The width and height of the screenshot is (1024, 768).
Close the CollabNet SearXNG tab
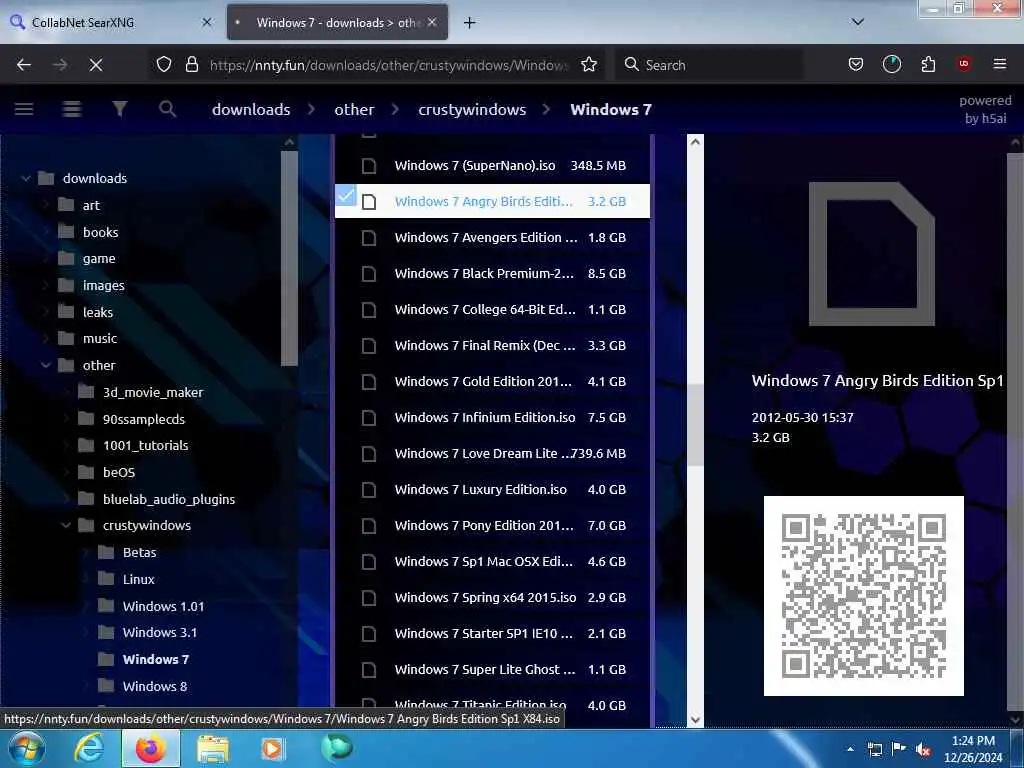pyautogui.click(x=207, y=22)
